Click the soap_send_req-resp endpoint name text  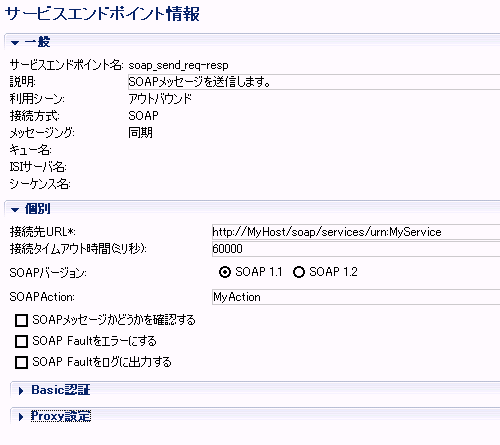(x=178, y=65)
